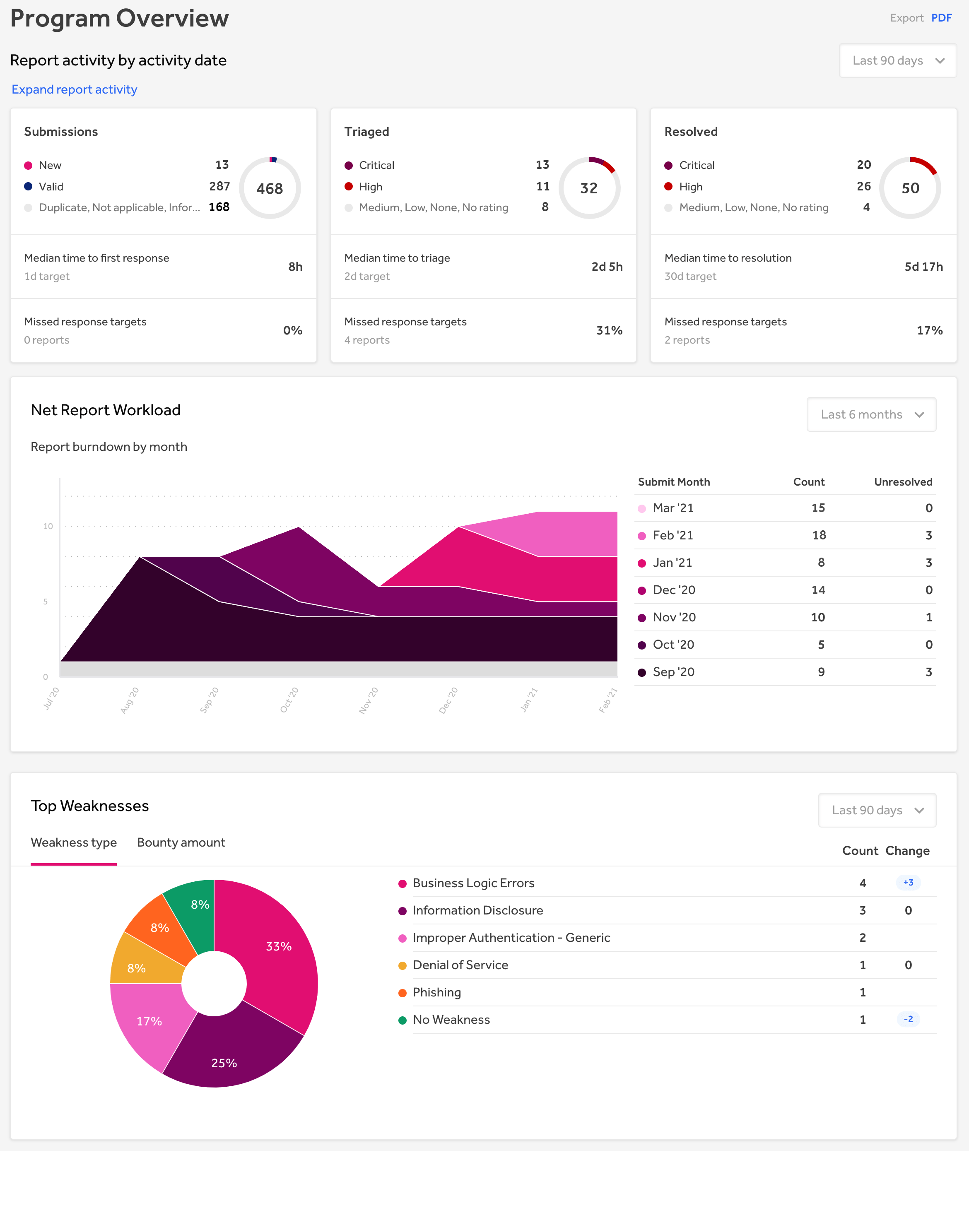
Task: Export the overview as PDF
Action: (941, 17)
